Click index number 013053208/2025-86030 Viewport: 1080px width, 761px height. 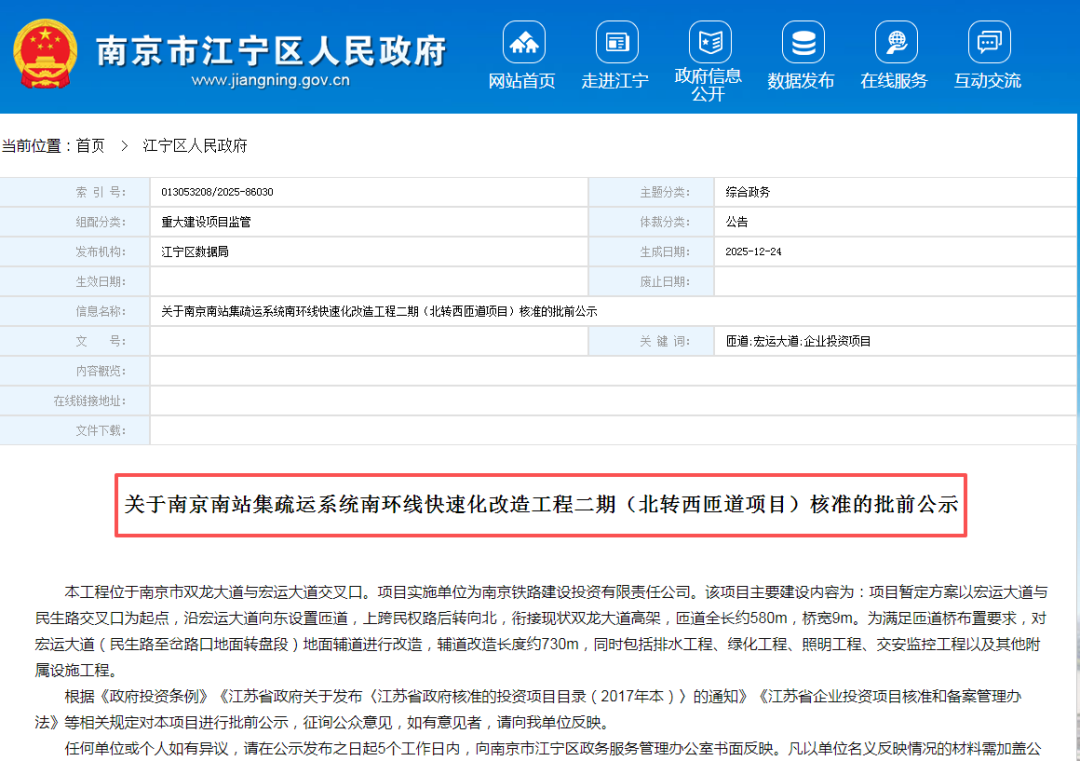point(217,192)
